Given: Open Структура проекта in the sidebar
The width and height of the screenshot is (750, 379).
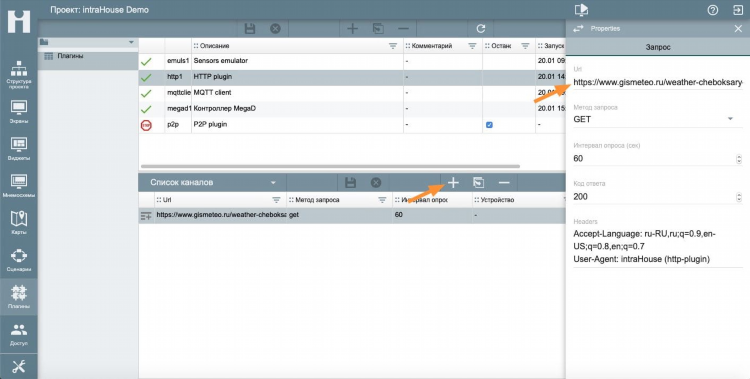Looking at the screenshot, I should pos(19,75).
